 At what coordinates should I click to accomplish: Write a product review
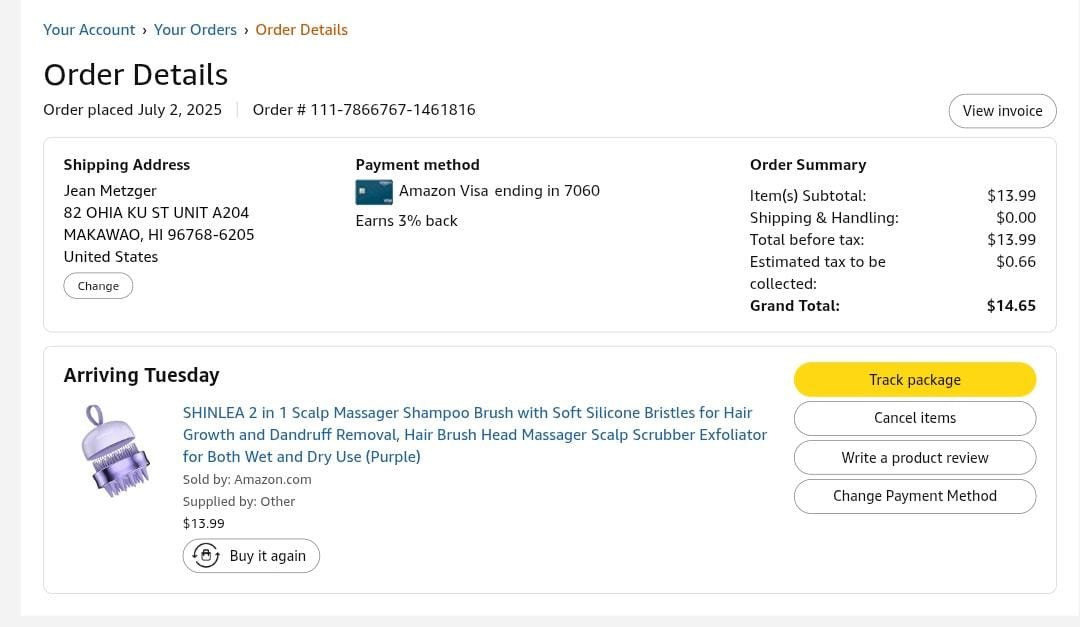(x=915, y=458)
